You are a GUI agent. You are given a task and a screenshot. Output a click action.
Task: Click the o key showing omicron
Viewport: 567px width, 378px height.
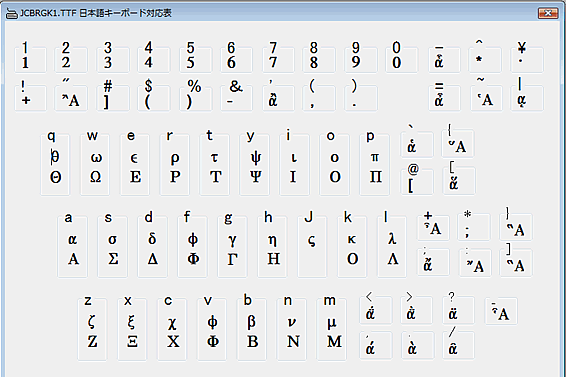click(x=334, y=164)
